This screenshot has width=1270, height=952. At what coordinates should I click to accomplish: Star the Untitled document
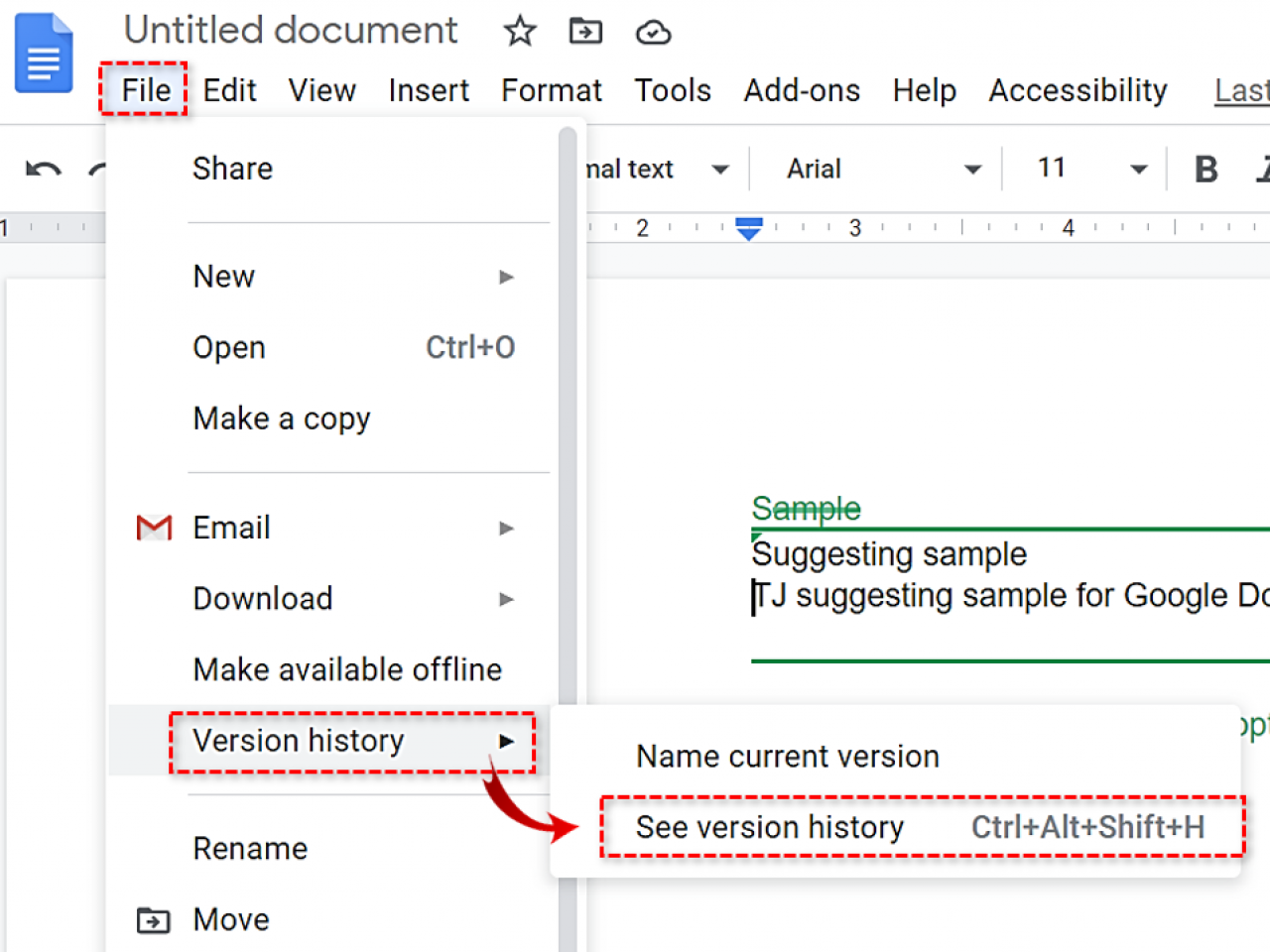(x=519, y=31)
